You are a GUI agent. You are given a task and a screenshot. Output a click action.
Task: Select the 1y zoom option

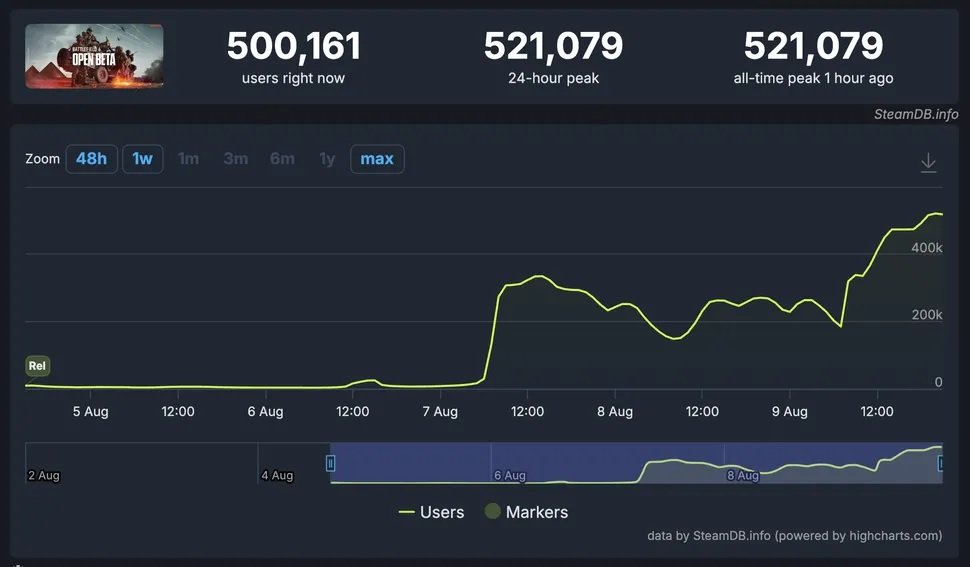pyautogui.click(x=327, y=159)
